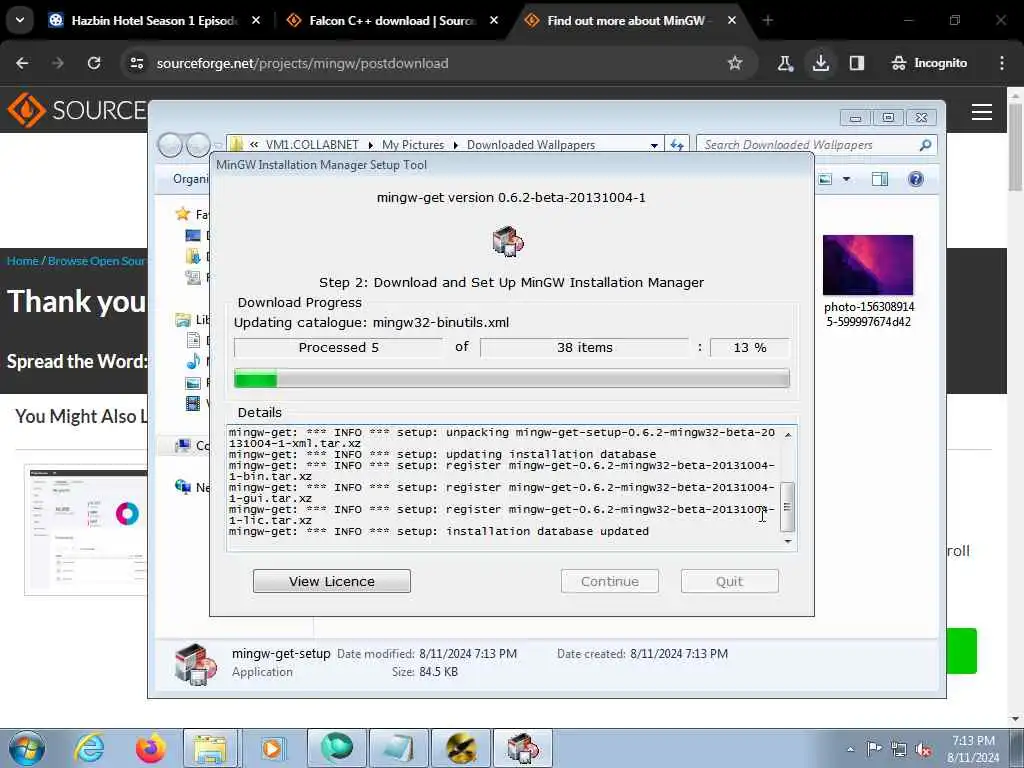
Task: Click Quit in MinGW setup tool
Action: (729, 581)
